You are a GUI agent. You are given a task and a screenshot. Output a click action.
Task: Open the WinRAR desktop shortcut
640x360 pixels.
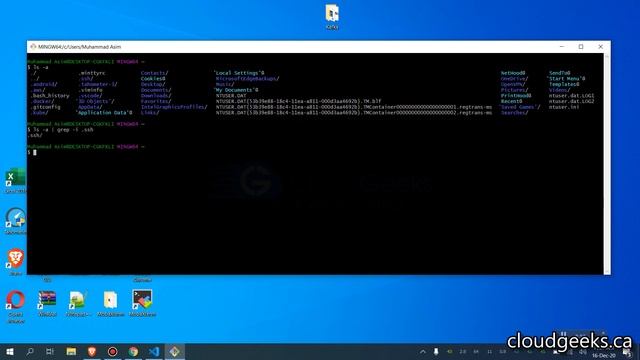[47, 303]
